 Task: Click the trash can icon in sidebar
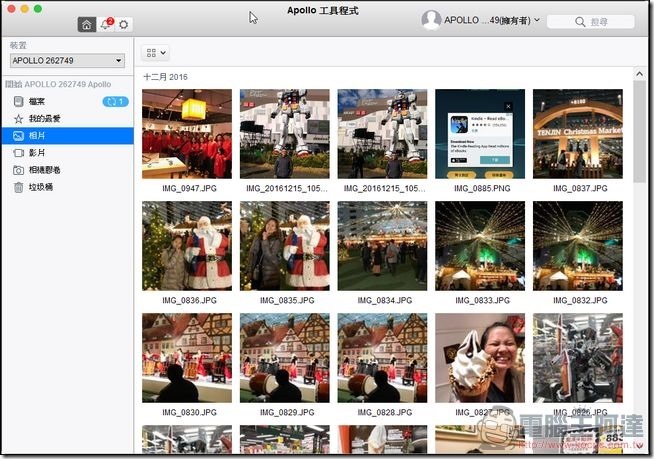(x=18, y=187)
